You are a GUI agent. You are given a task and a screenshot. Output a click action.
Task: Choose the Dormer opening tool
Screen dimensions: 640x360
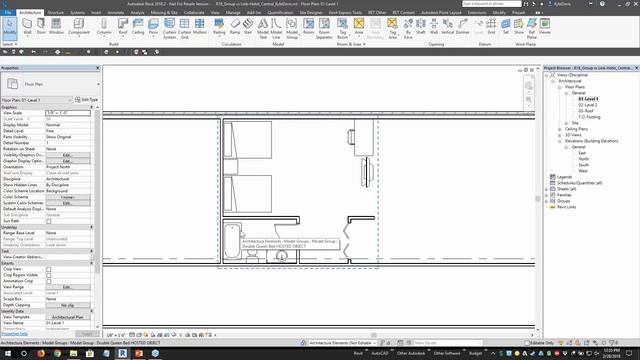coord(462,27)
